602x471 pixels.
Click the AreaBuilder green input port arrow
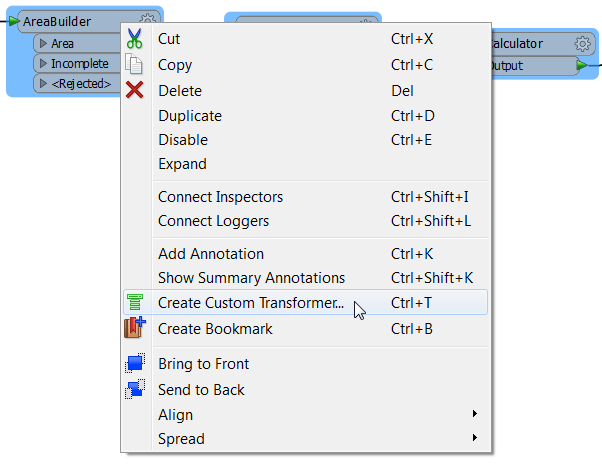14,21
